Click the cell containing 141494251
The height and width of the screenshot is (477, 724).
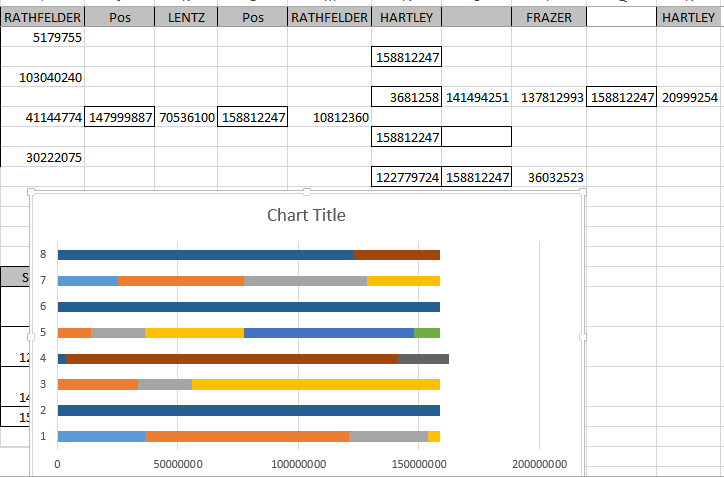pos(477,97)
